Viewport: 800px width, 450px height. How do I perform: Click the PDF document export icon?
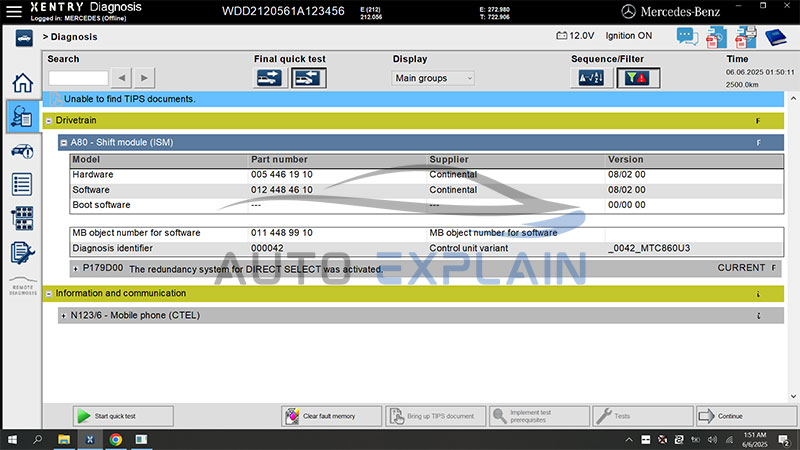click(x=716, y=37)
